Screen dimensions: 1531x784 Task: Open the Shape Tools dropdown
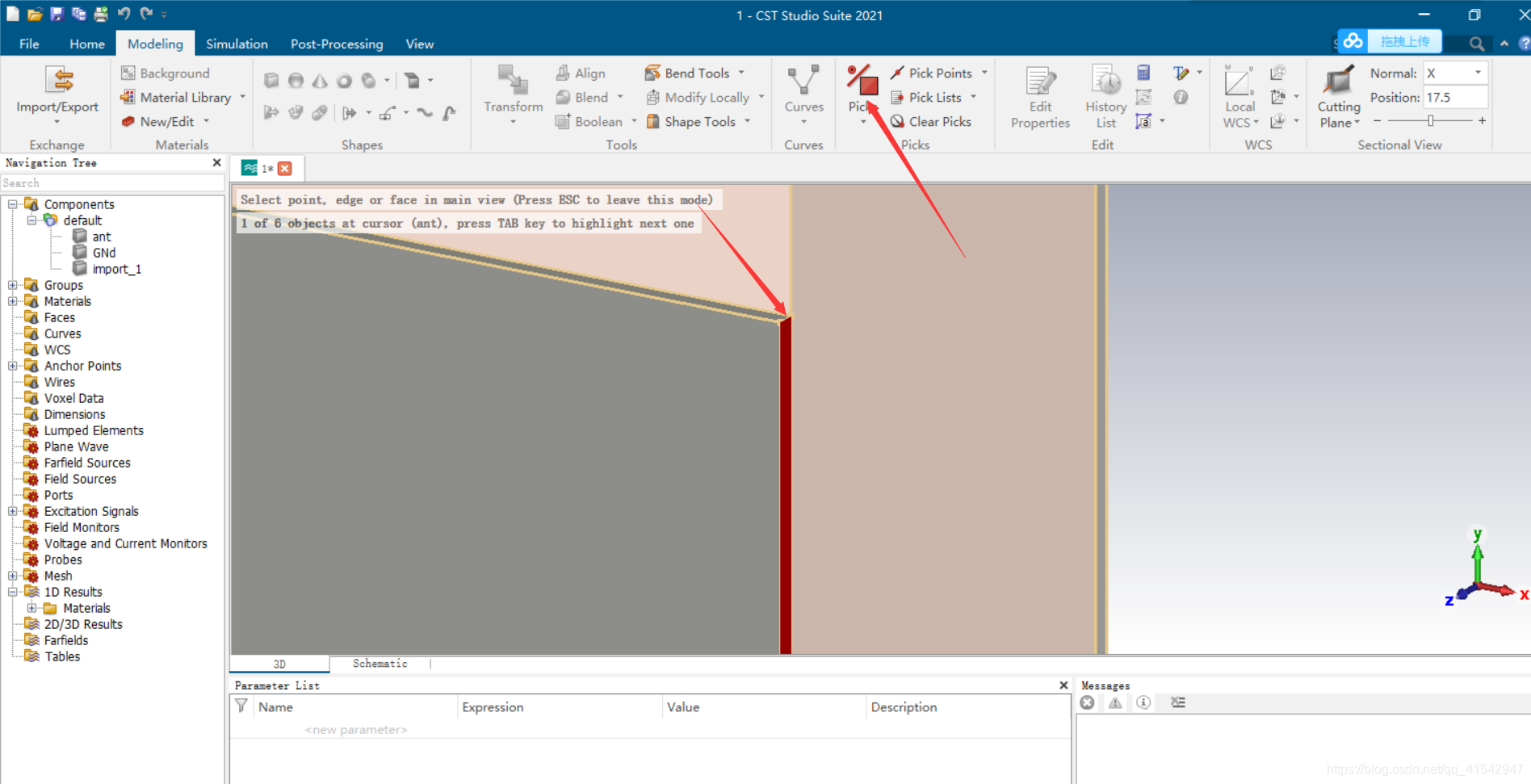pyautogui.click(x=748, y=121)
